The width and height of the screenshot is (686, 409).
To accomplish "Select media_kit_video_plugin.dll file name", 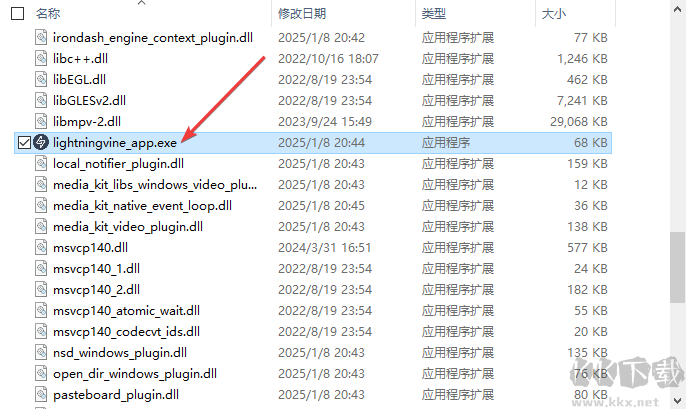I will pos(128,227).
